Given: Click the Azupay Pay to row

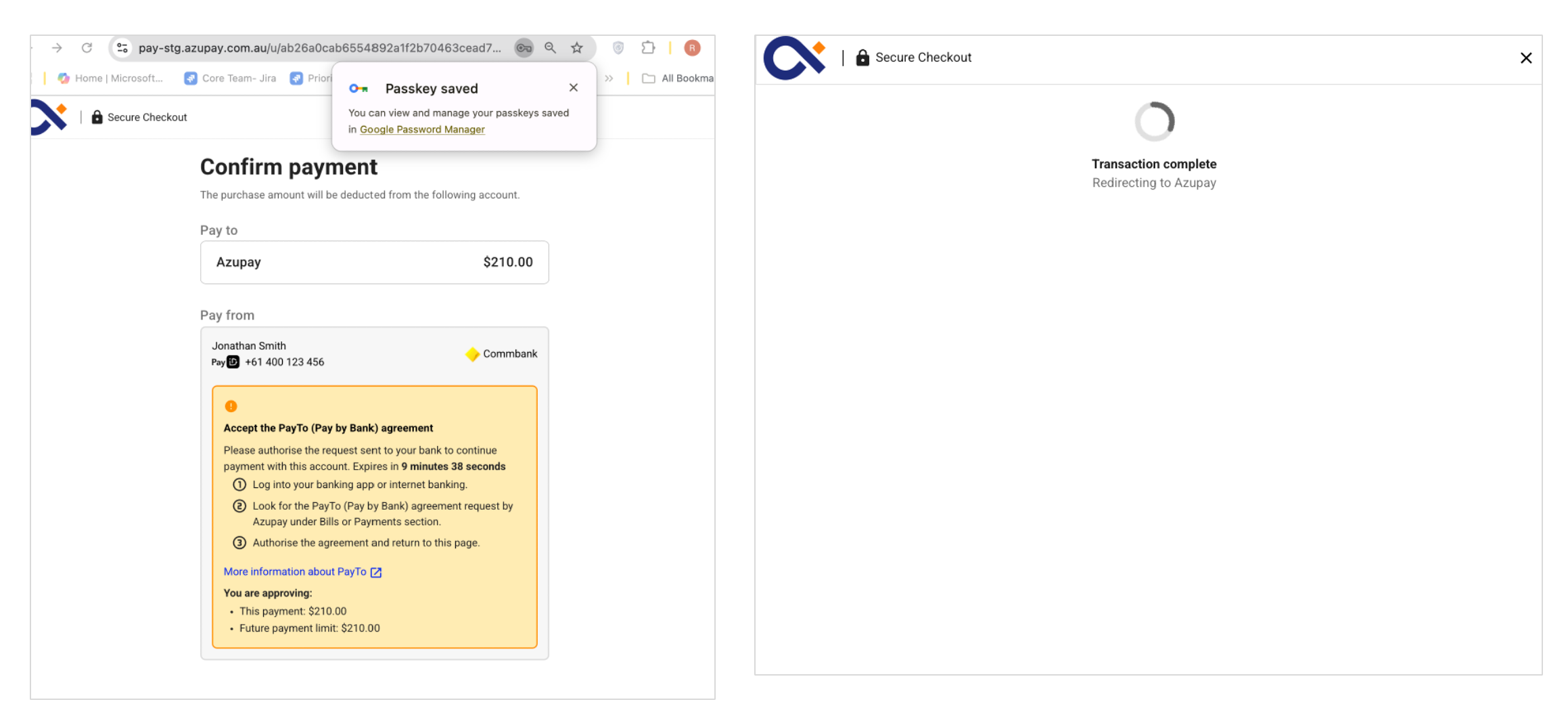Looking at the screenshot, I should coord(375,263).
